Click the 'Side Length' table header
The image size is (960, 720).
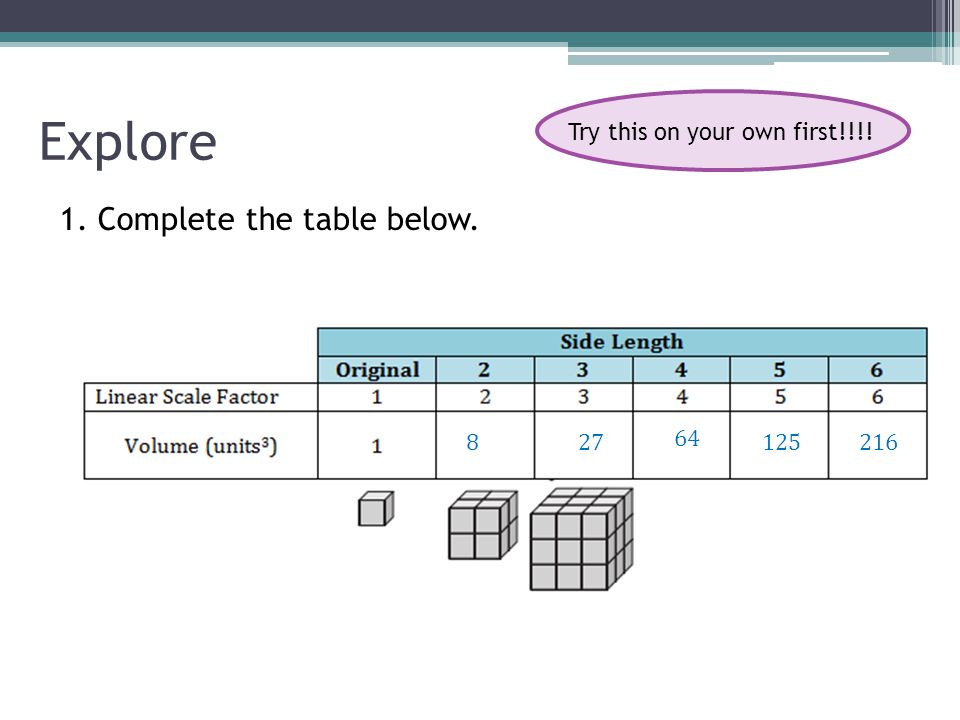tap(622, 342)
